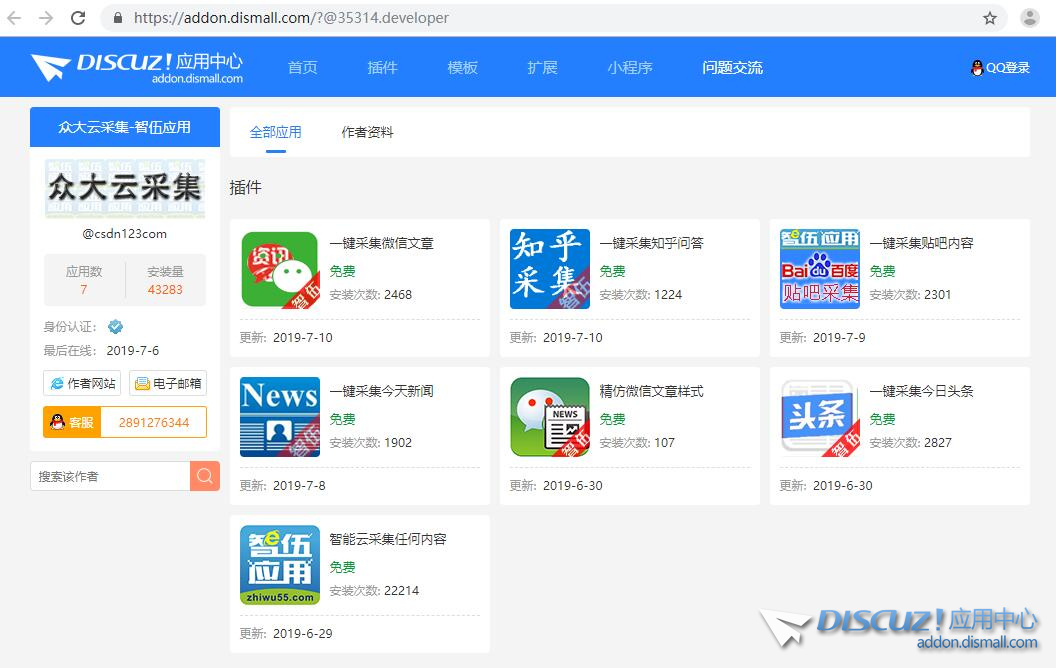The height and width of the screenshot is (668, 1056).
Task: Open the 智伍应用 zhiwu55.com plugin icon
Action: [280, 566]
